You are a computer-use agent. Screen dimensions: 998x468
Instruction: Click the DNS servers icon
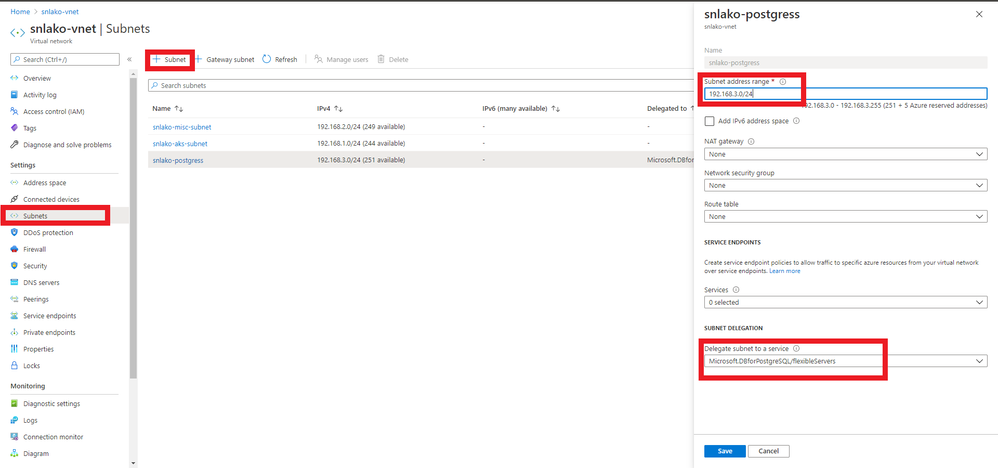point(14,283)
